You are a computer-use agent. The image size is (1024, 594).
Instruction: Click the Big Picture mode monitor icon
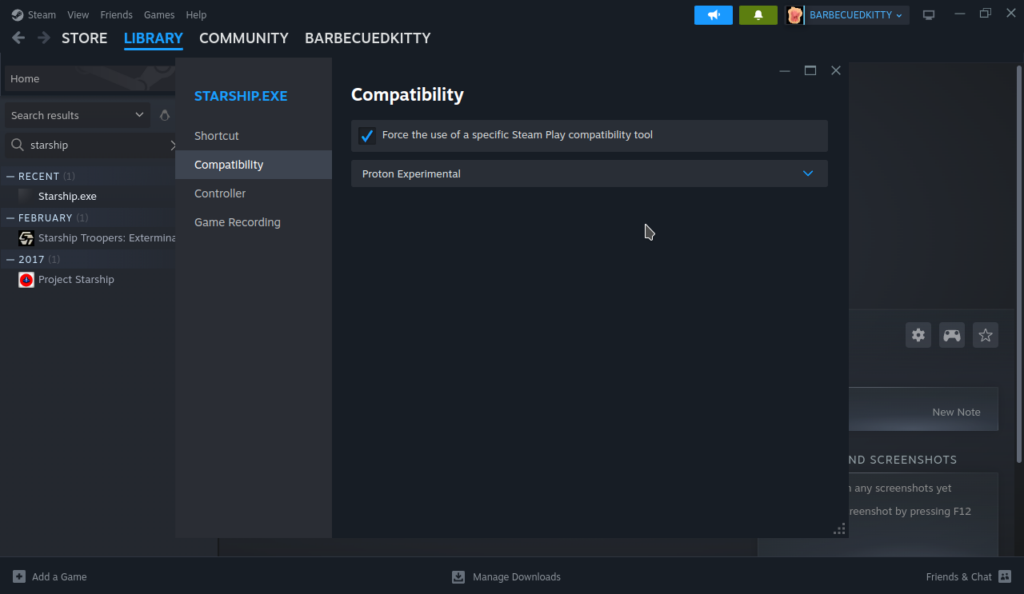pos(929,15)
